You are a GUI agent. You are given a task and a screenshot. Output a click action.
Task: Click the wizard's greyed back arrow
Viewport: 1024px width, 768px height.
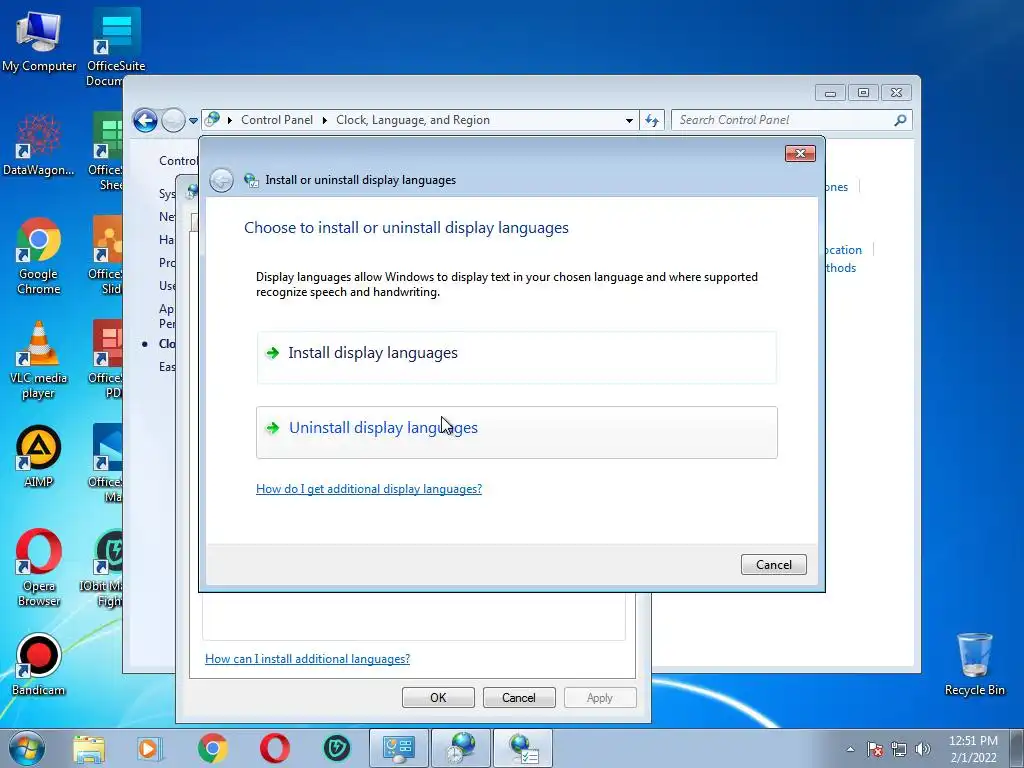(222, 180)
